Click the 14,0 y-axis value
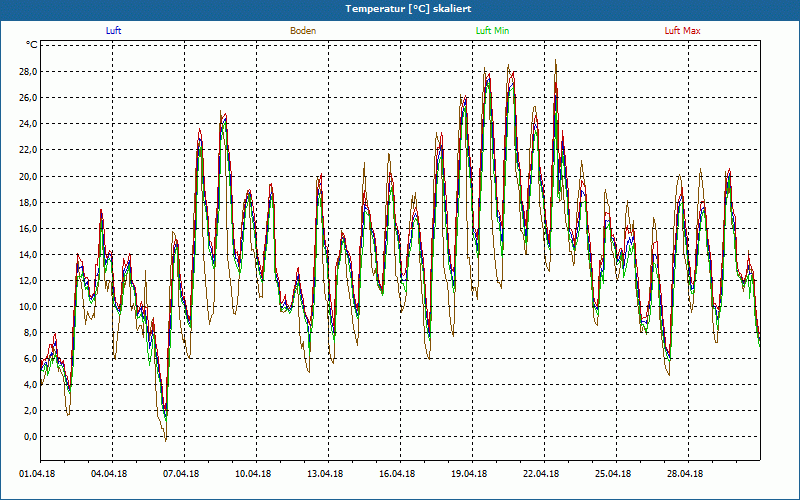The image size is (800, 500). click(28, 255)
